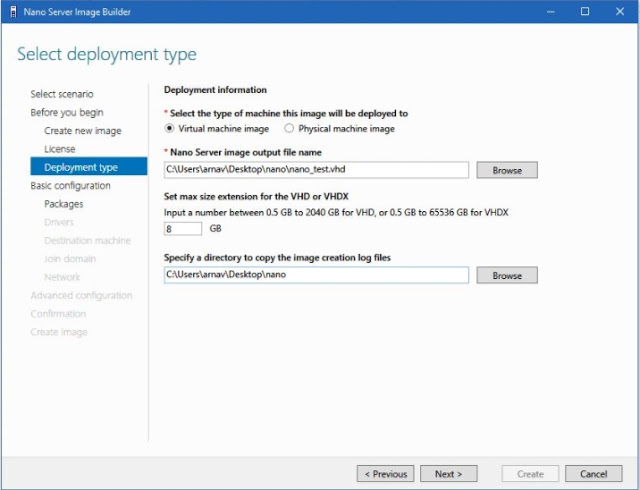This screenshot has width=640, height=490.
Task: Open Basic configuration section
Action: coord(70,185)
